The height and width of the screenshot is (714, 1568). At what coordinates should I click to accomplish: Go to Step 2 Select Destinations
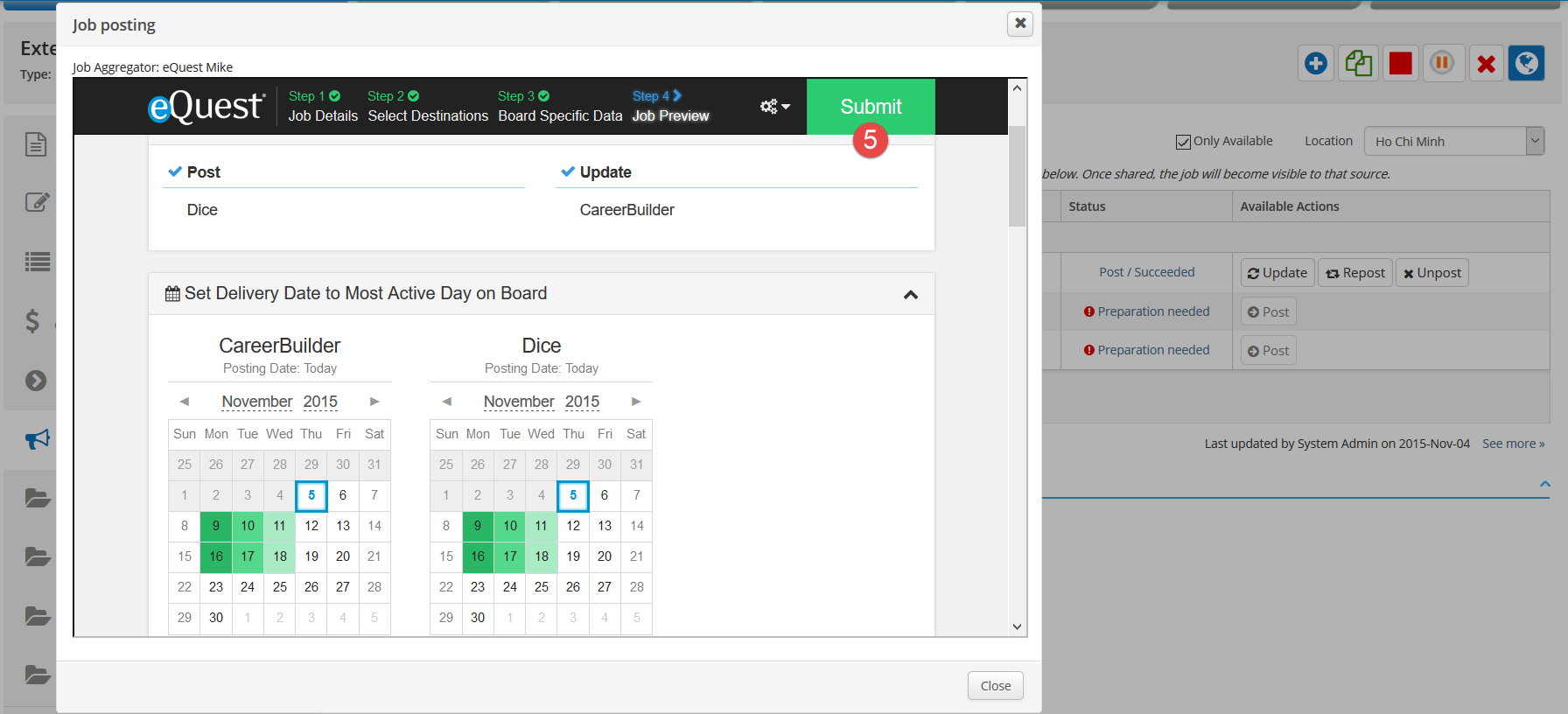428,106
